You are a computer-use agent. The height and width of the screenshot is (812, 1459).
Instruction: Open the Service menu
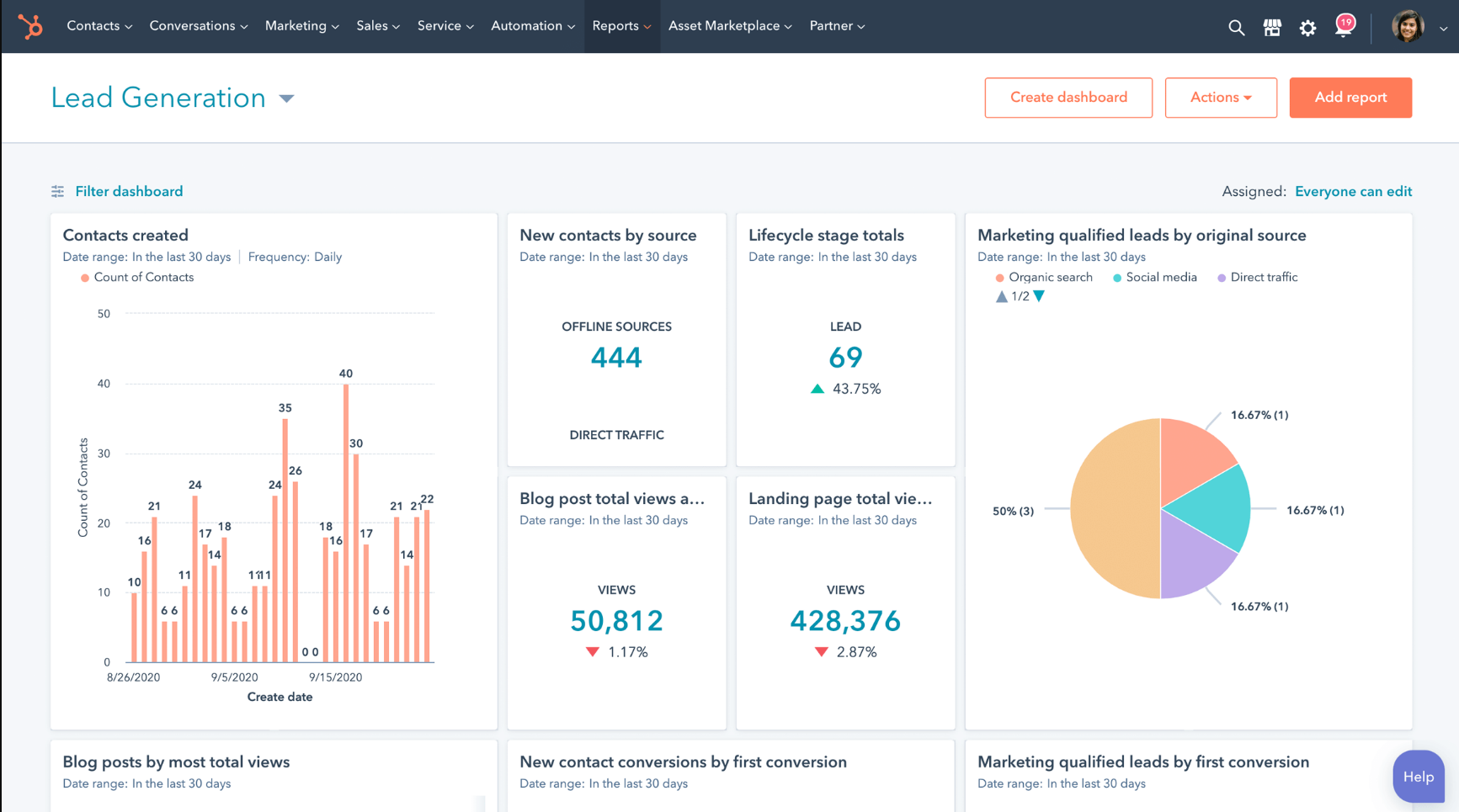tap(445, 26)
